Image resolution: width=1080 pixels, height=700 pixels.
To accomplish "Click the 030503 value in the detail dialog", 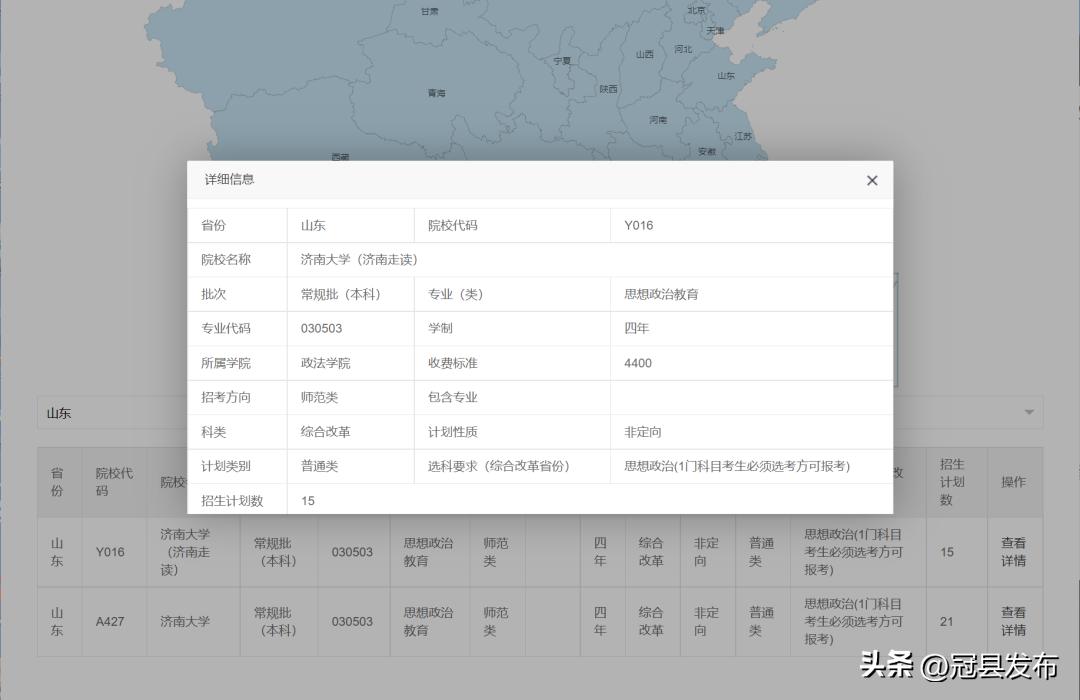I will [321, 329].
